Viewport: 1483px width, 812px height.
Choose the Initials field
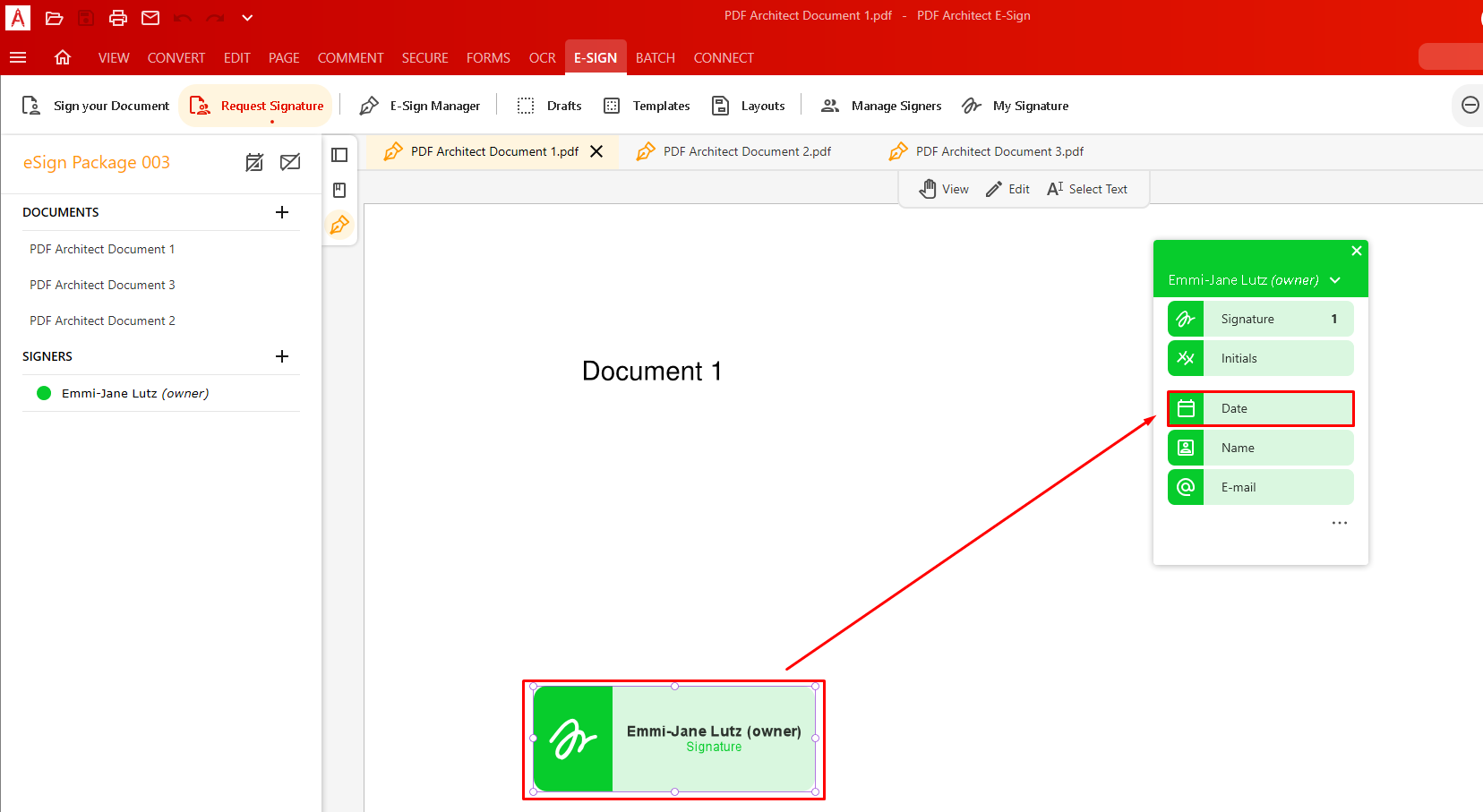1261,358
